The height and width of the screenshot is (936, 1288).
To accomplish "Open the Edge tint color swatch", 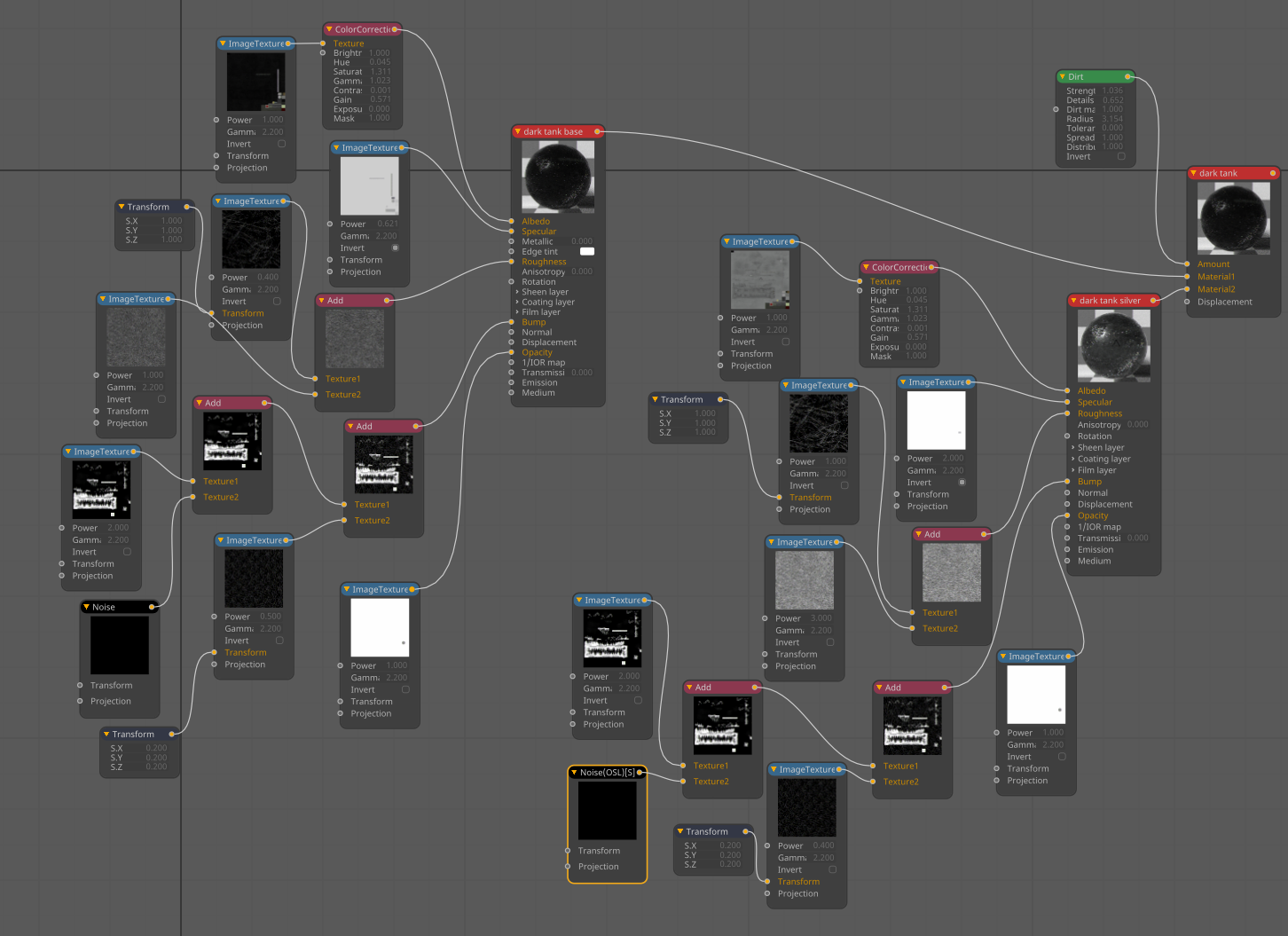I will [587, 252].
